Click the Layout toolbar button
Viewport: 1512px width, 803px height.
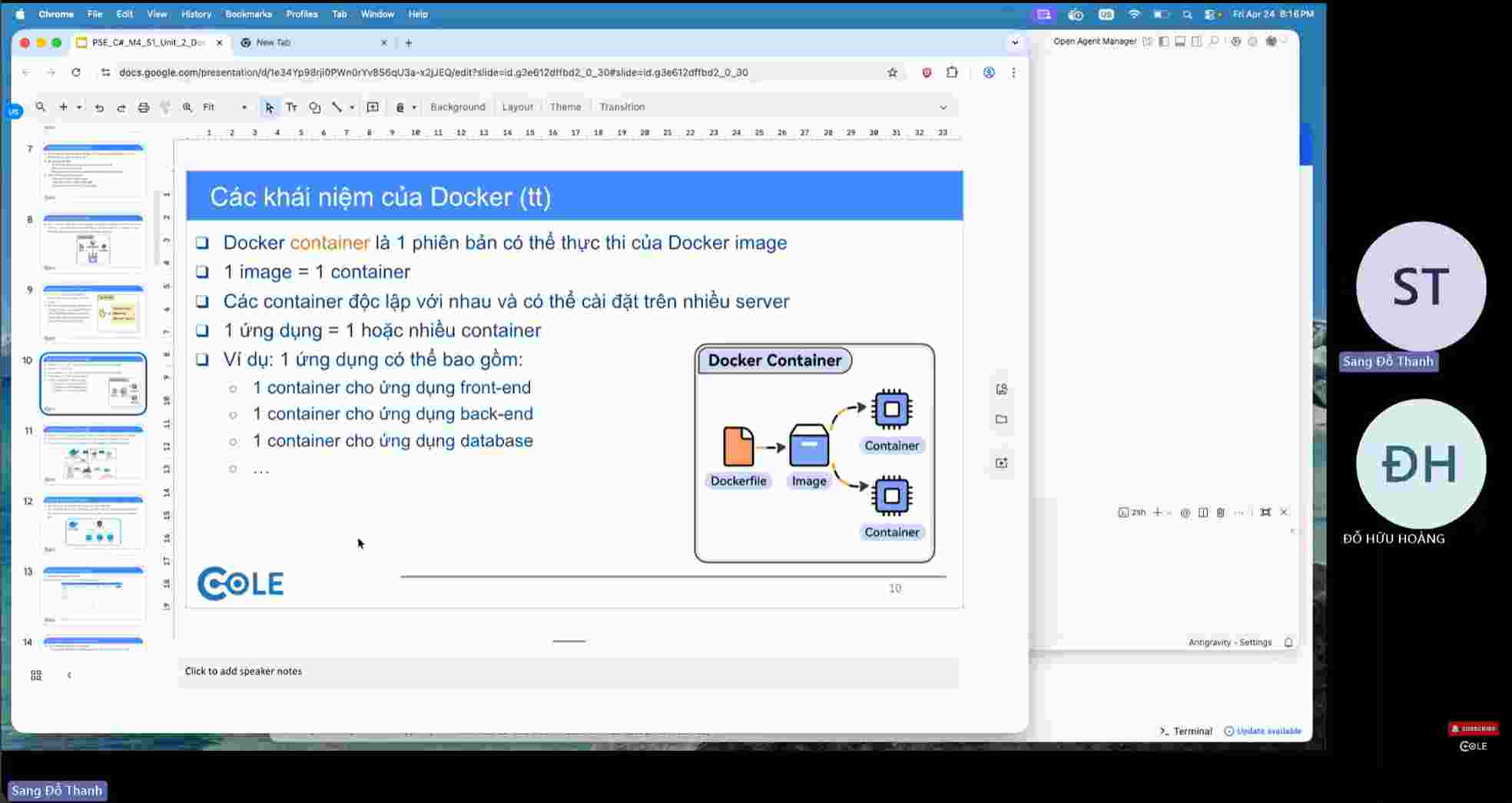[517, 107]
